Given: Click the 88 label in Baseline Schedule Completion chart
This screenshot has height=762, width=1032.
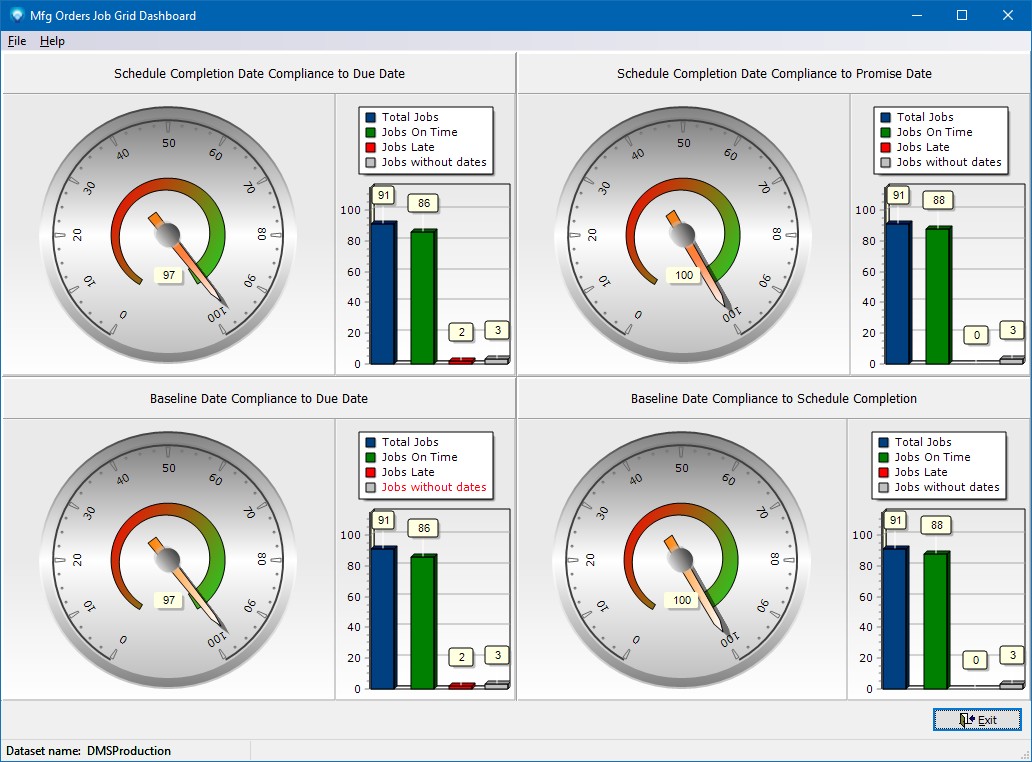Looking at the screenshot, I should 936,525.
